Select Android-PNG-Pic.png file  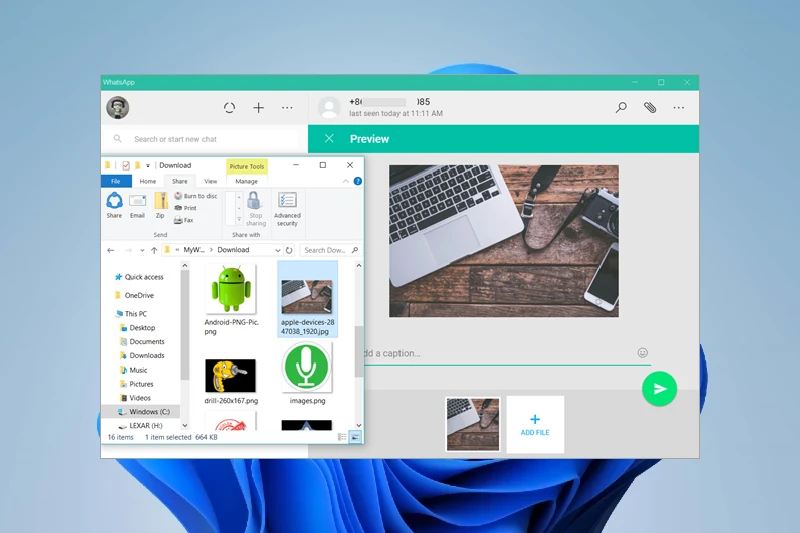pos(231,300)
